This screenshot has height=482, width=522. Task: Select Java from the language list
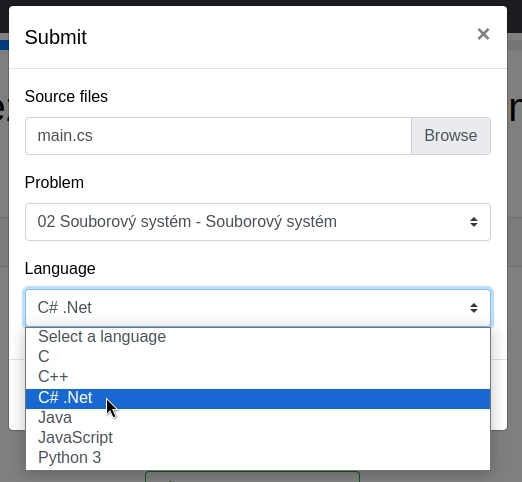(258, 418)
